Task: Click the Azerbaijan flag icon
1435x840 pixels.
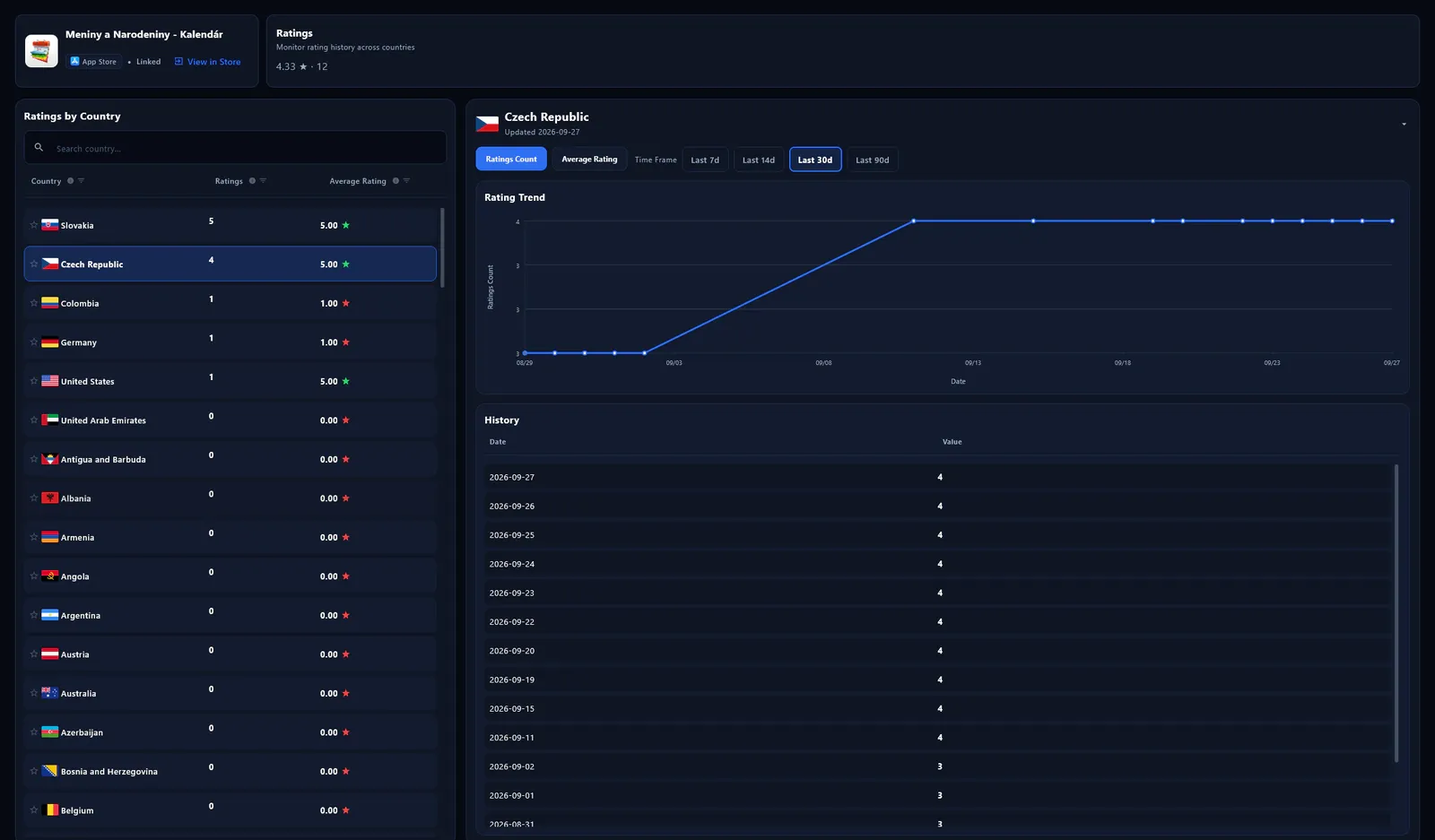Action: coord(50,732)
